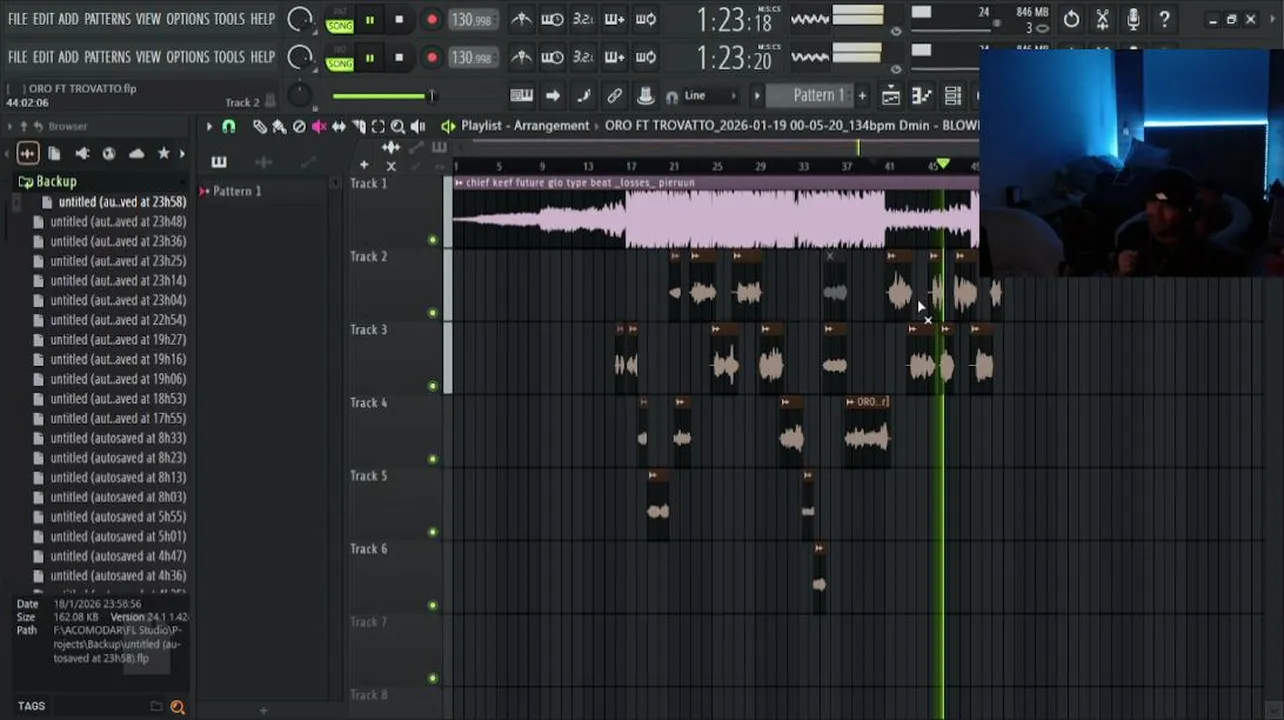Open HELP in the upper menu bar
Viewport: 1284px width, 720px height.
(263, 19)
